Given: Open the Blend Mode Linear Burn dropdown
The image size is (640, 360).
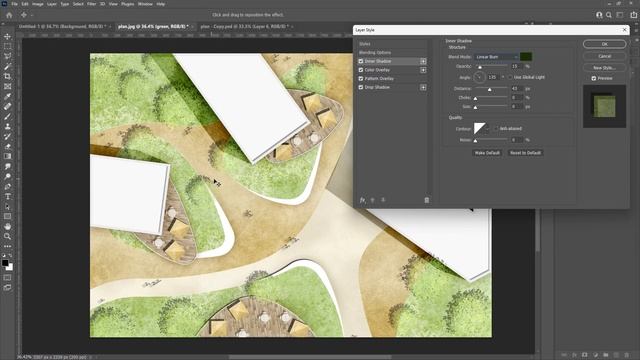Looking at the screenshot, I should click(496, 57).
